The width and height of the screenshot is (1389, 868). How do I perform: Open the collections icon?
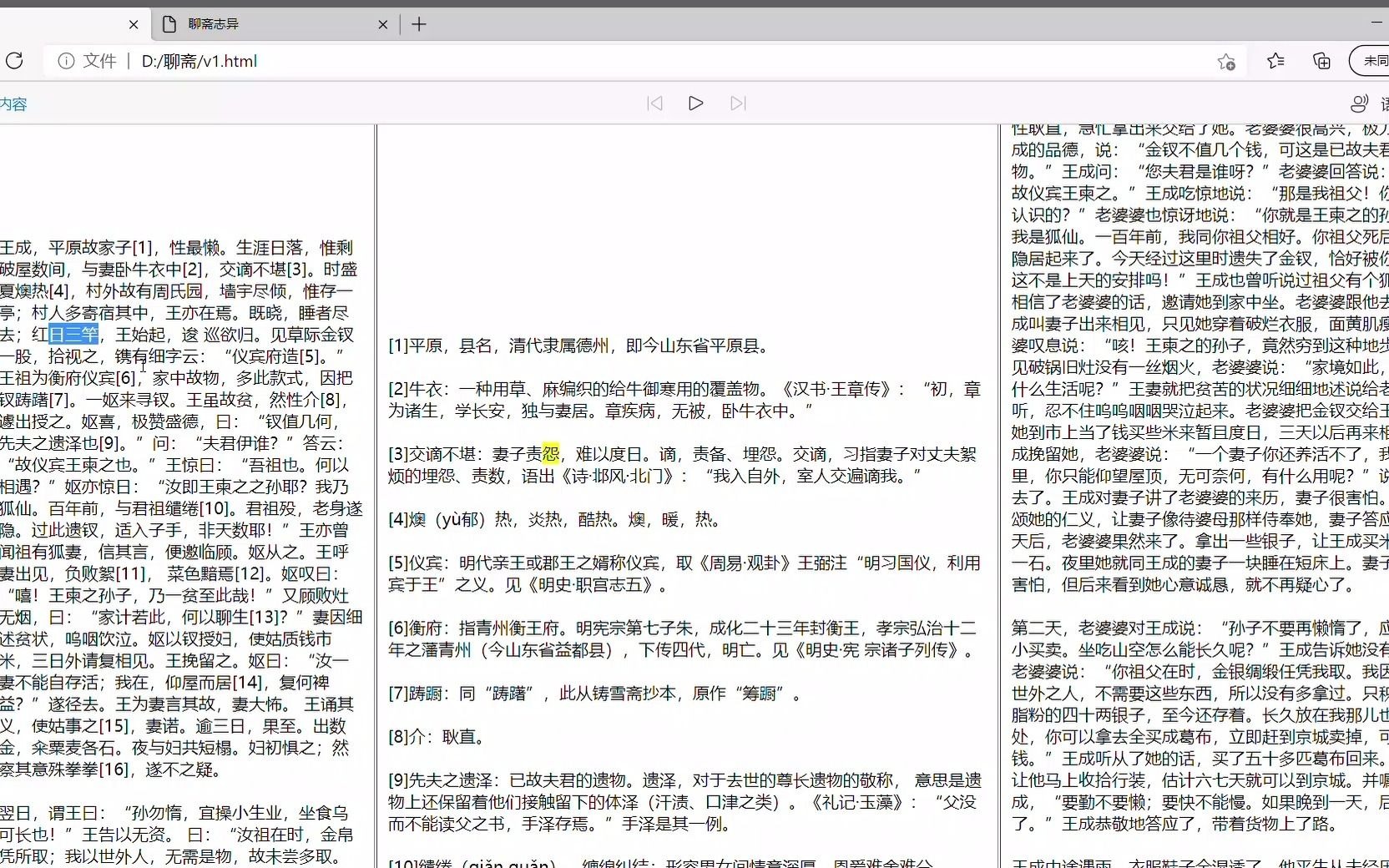coord(1322,61)
